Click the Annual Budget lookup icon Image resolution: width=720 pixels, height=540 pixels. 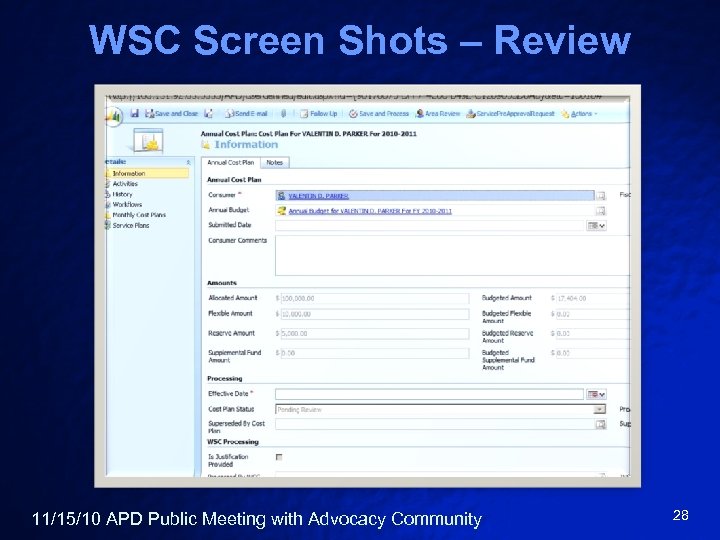tap(601, 211)
